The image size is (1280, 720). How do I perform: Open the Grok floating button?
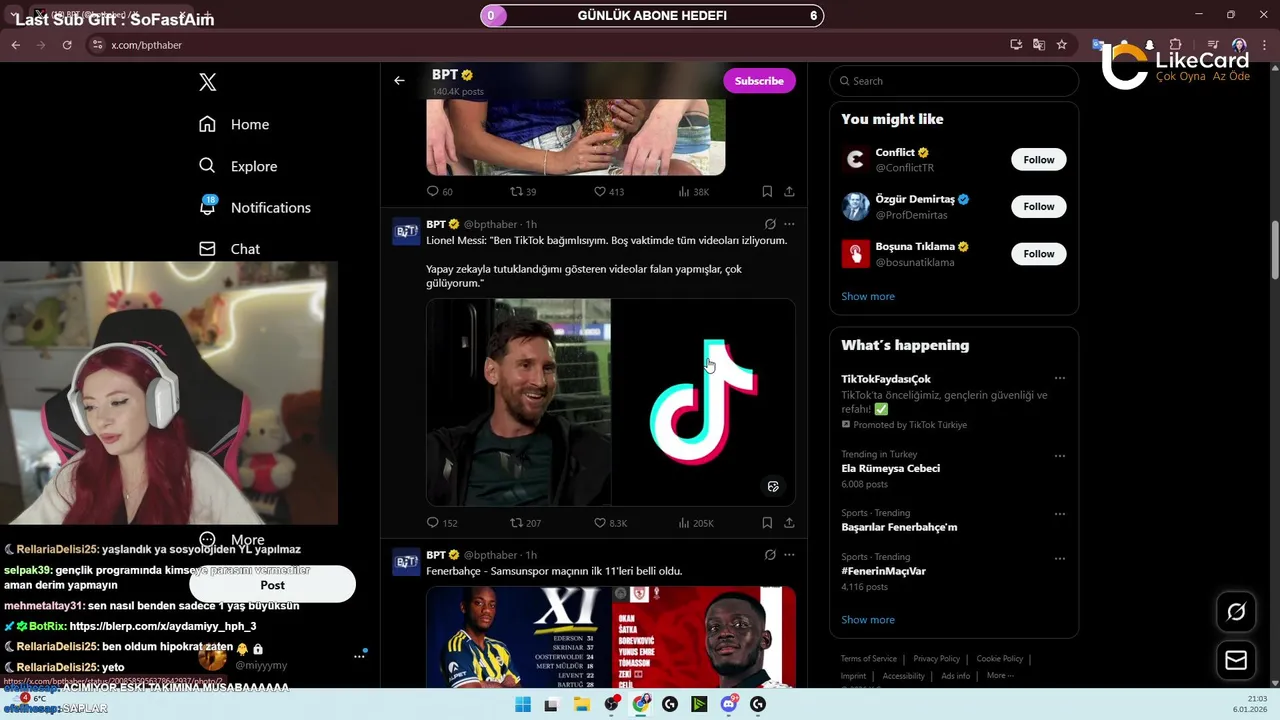click(1236, 612)
